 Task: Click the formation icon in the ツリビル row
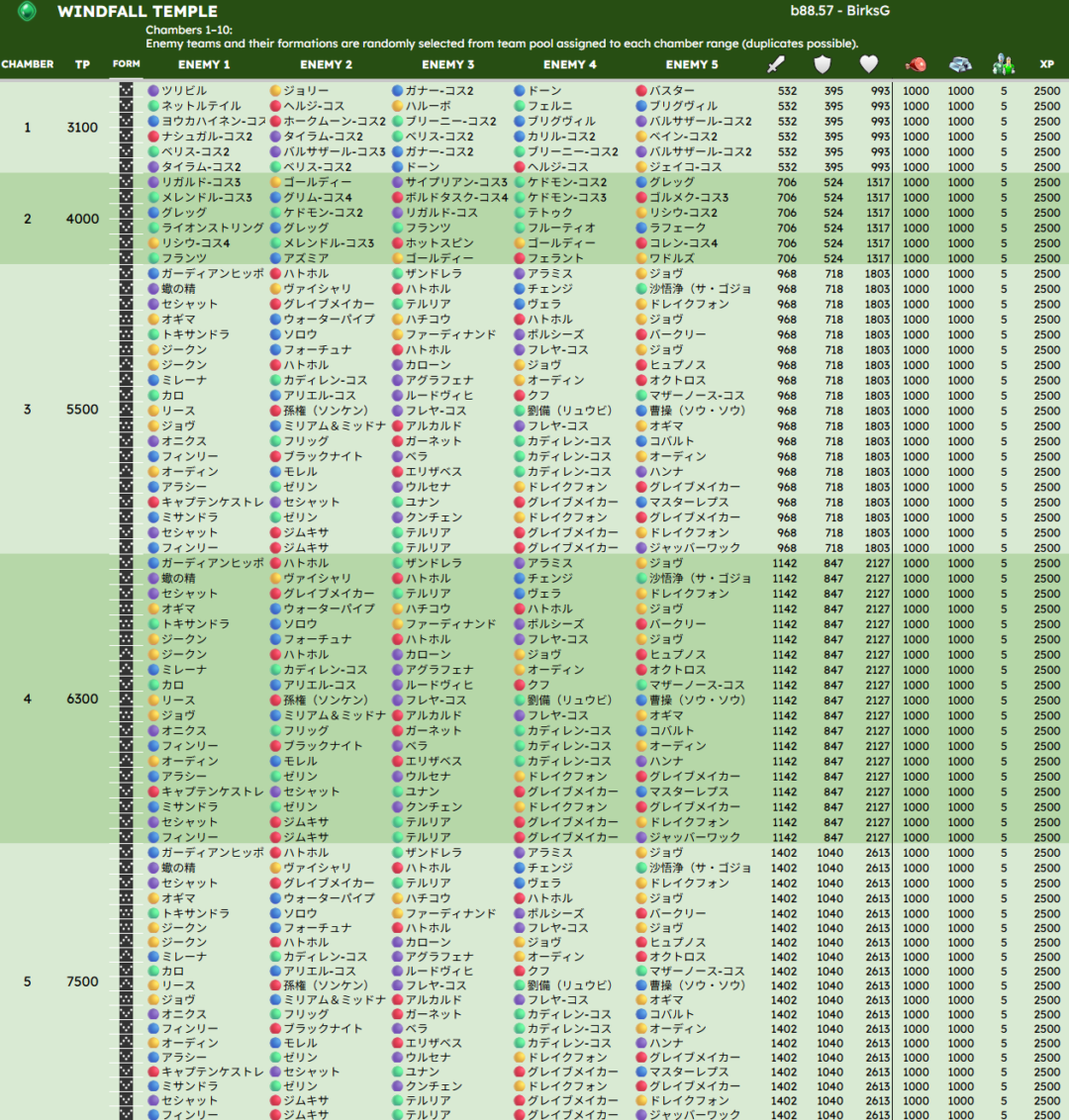(x=127, y=91)
